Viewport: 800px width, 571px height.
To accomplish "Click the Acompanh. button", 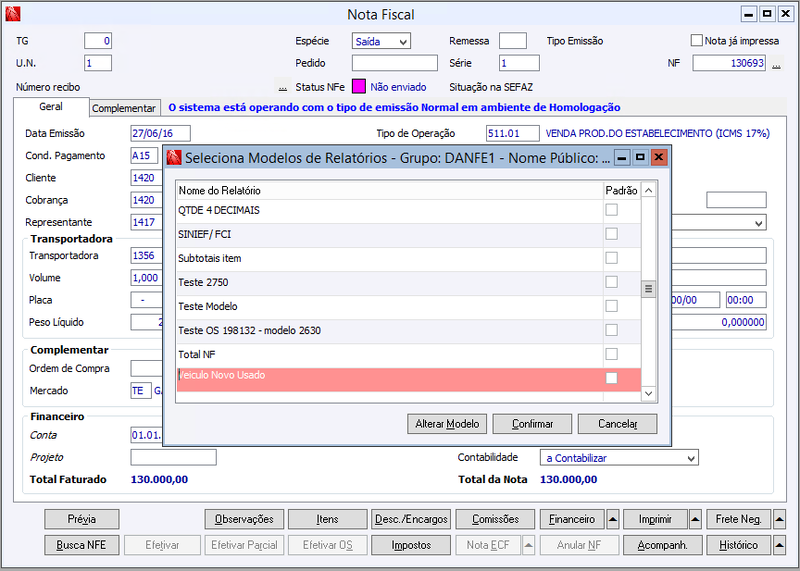I will (x=663, y=545).
